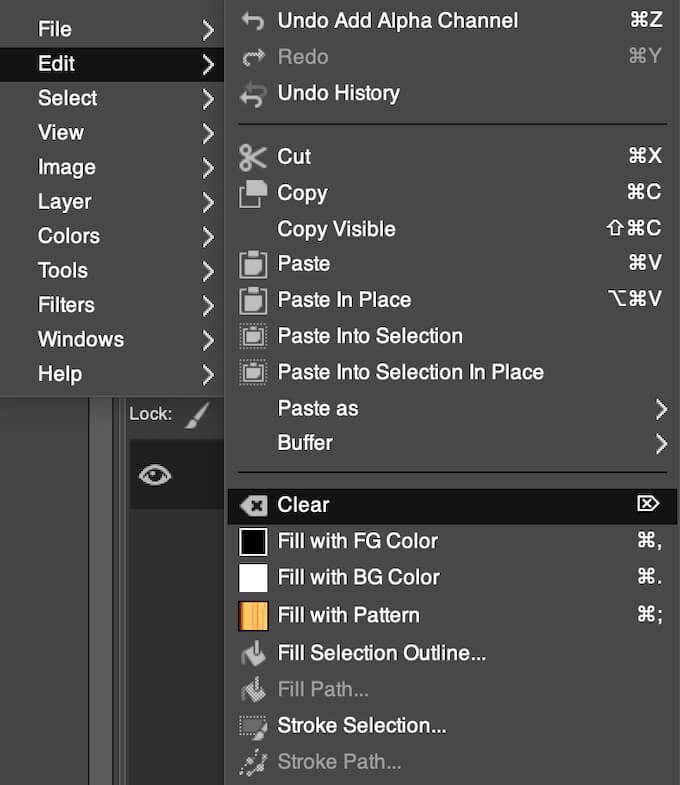Open the Layer menu

click(x=65, y=202)
